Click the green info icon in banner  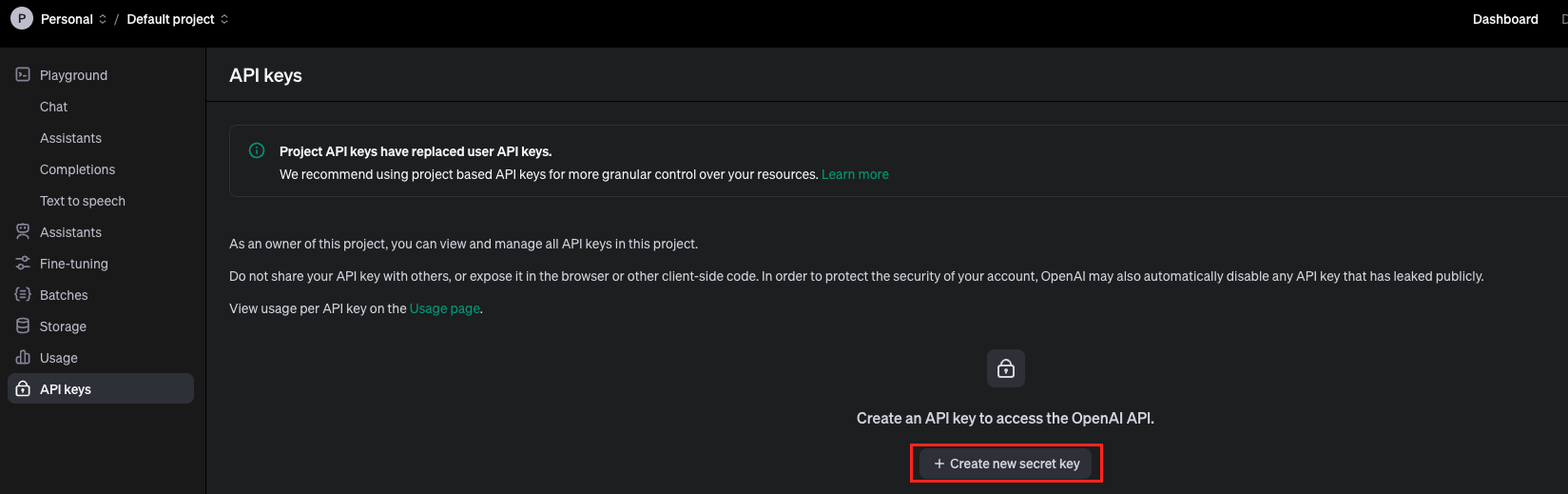coord(256,150)
